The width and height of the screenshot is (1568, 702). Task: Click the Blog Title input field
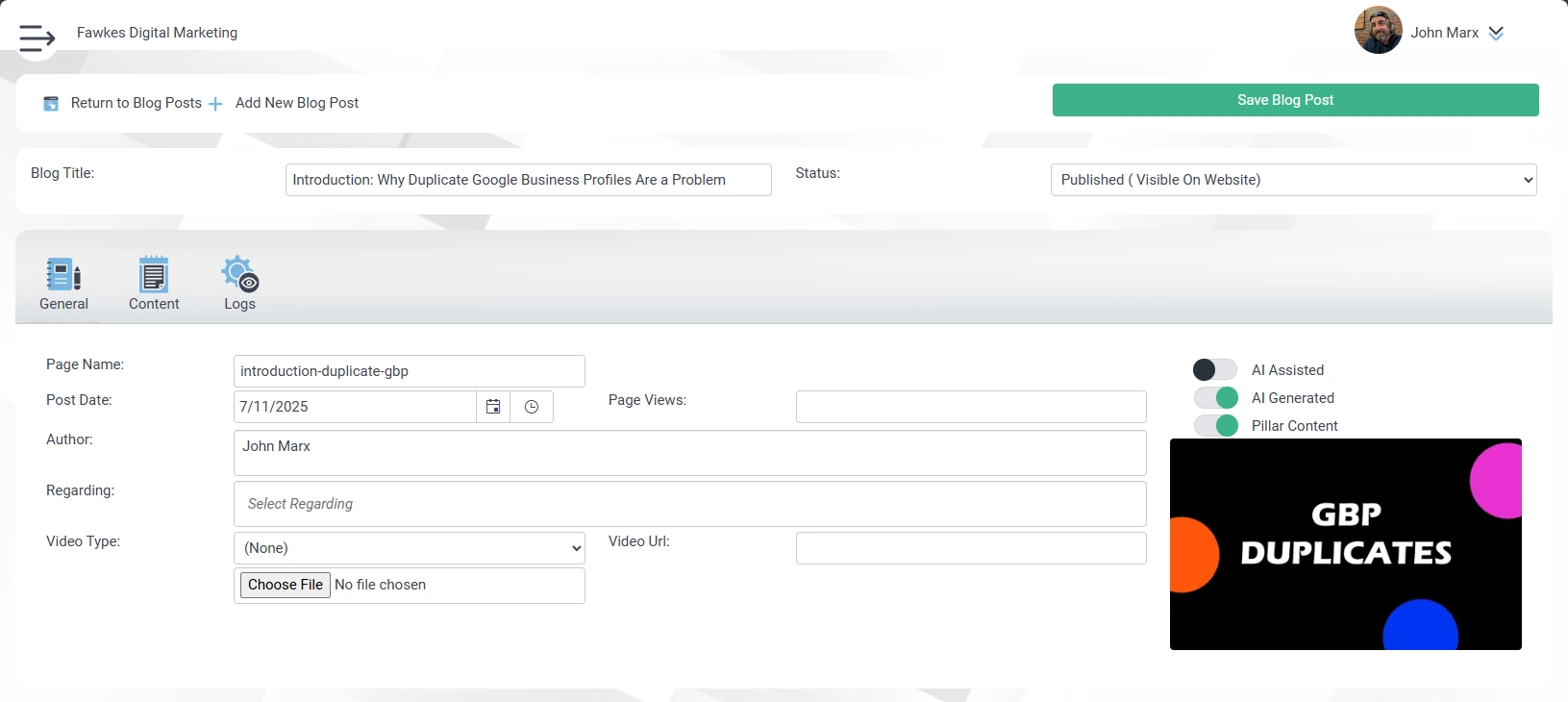[528, 180]
